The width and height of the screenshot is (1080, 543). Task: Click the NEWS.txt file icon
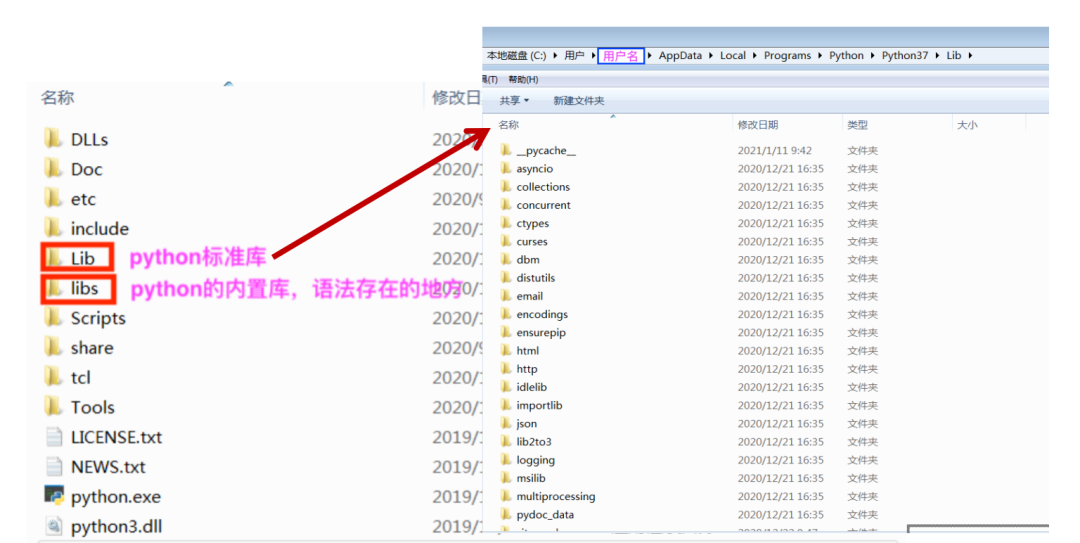[54, 466]
